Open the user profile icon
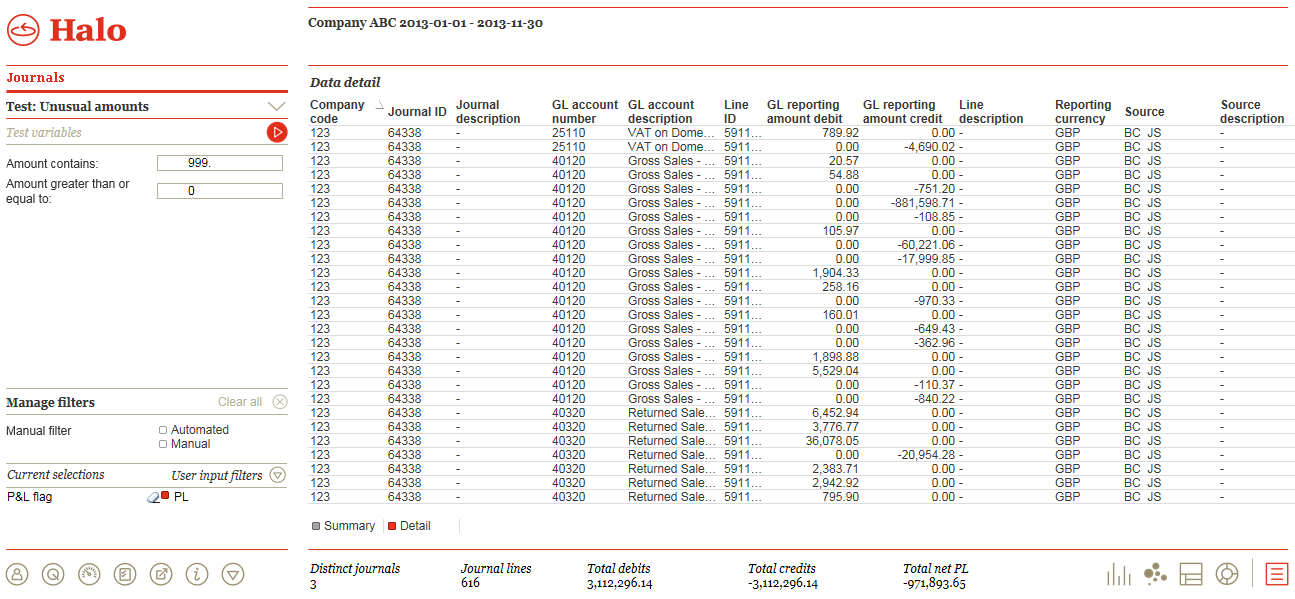The image size is (1295, 599). (17, 574)
